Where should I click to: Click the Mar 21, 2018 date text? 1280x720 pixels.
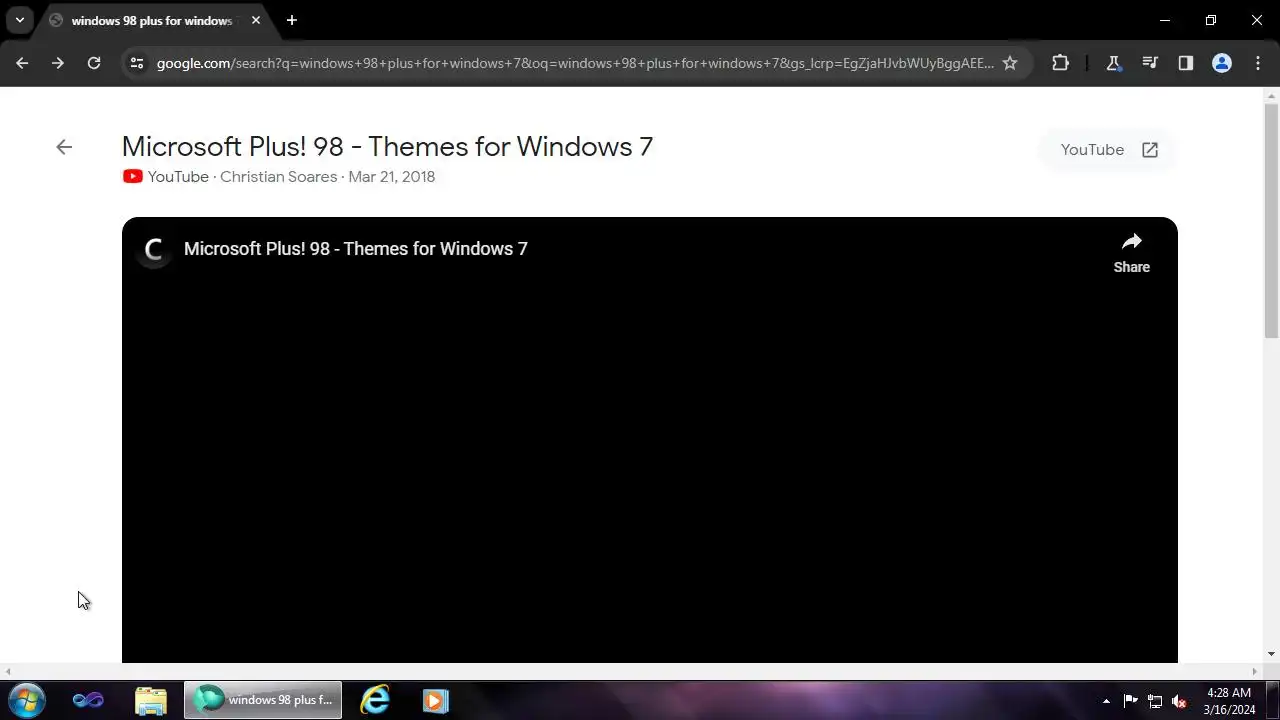click(392, 177)
